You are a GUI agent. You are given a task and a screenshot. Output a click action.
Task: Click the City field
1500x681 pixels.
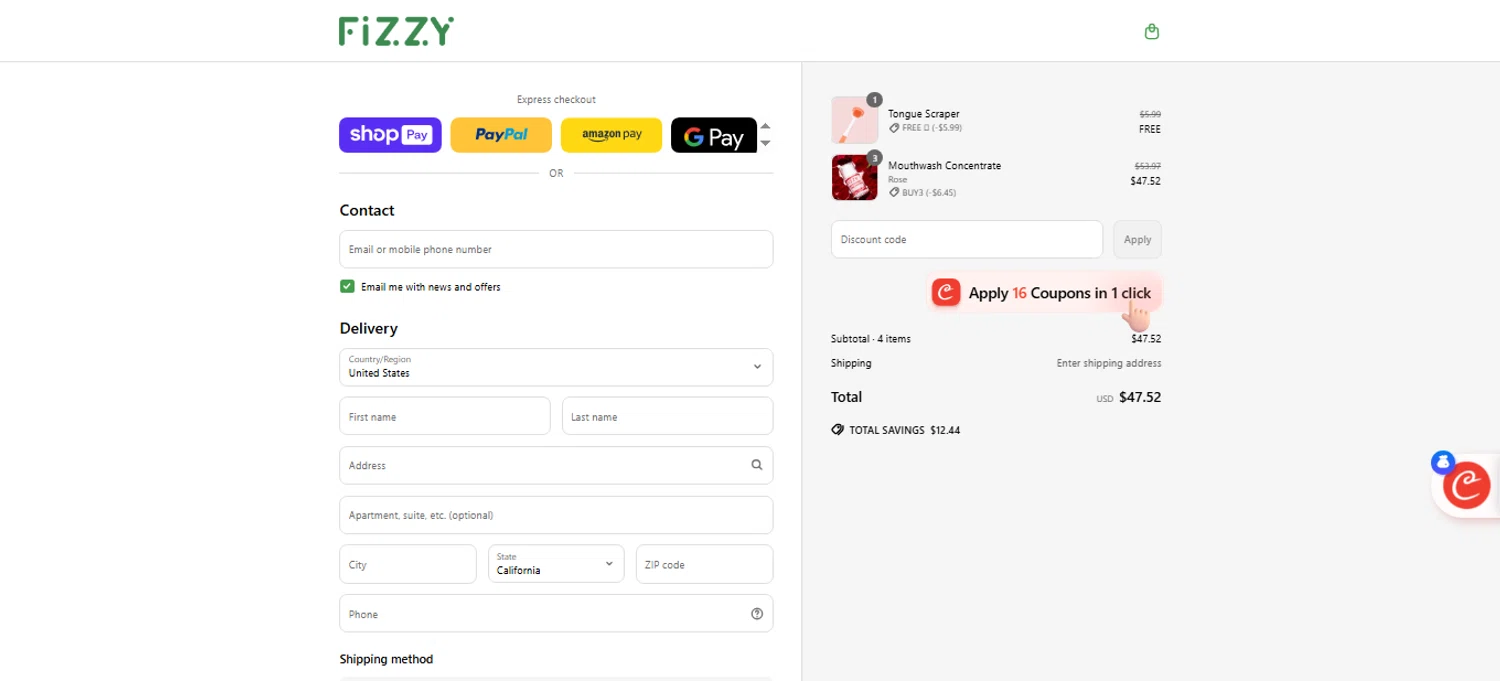coord(408,564)
